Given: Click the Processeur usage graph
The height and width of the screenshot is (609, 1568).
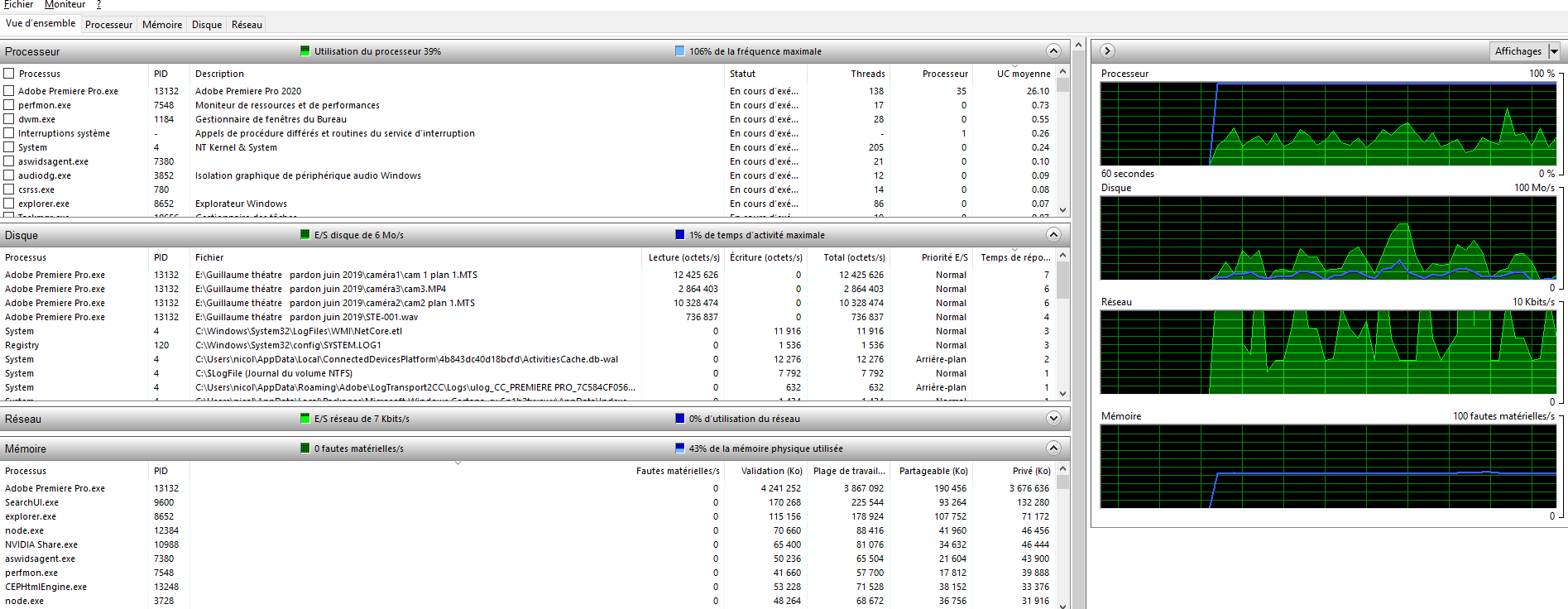Looking at the screenshot, I should 1328,123.
